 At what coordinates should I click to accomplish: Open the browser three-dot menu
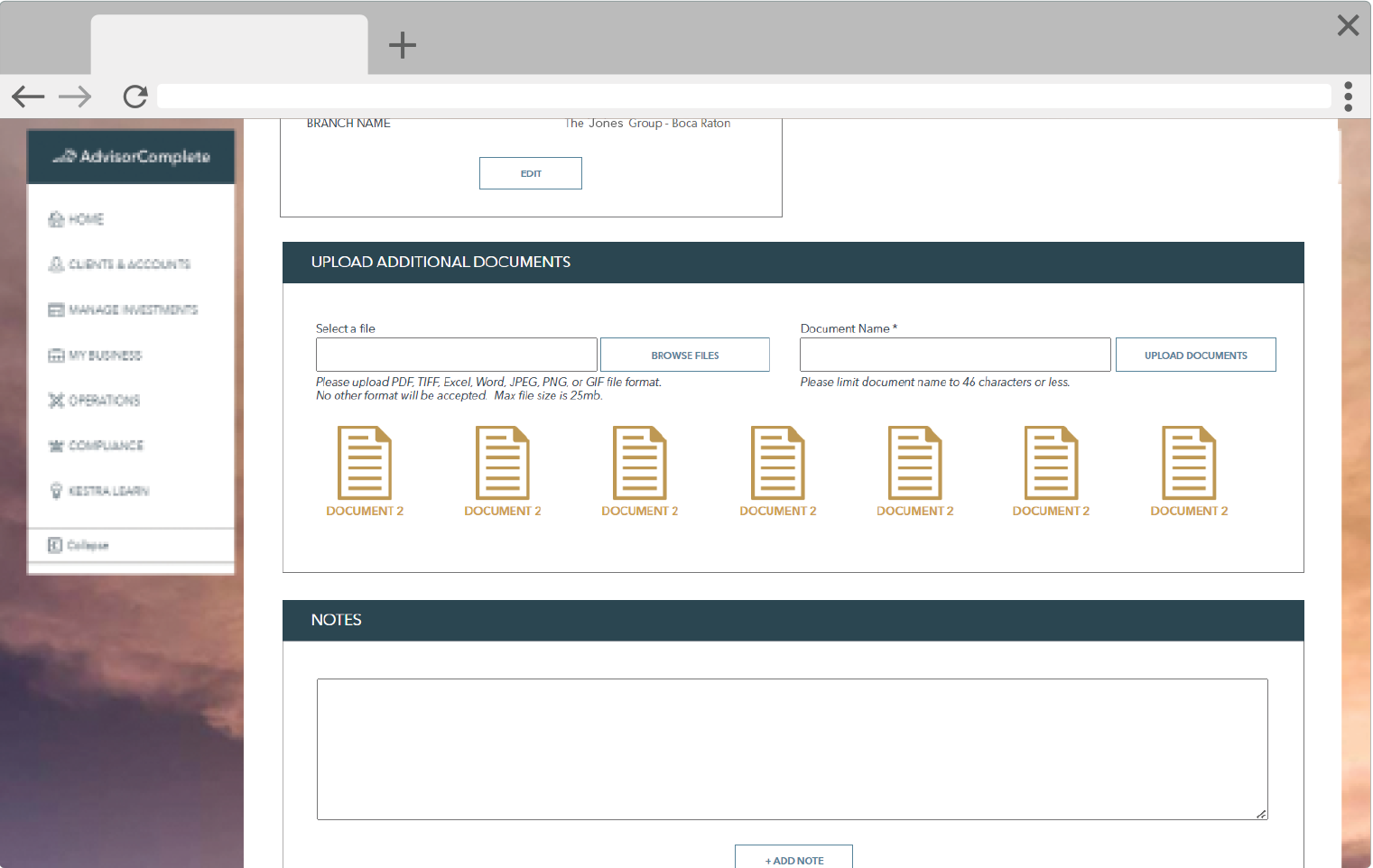coord(1348,97)
